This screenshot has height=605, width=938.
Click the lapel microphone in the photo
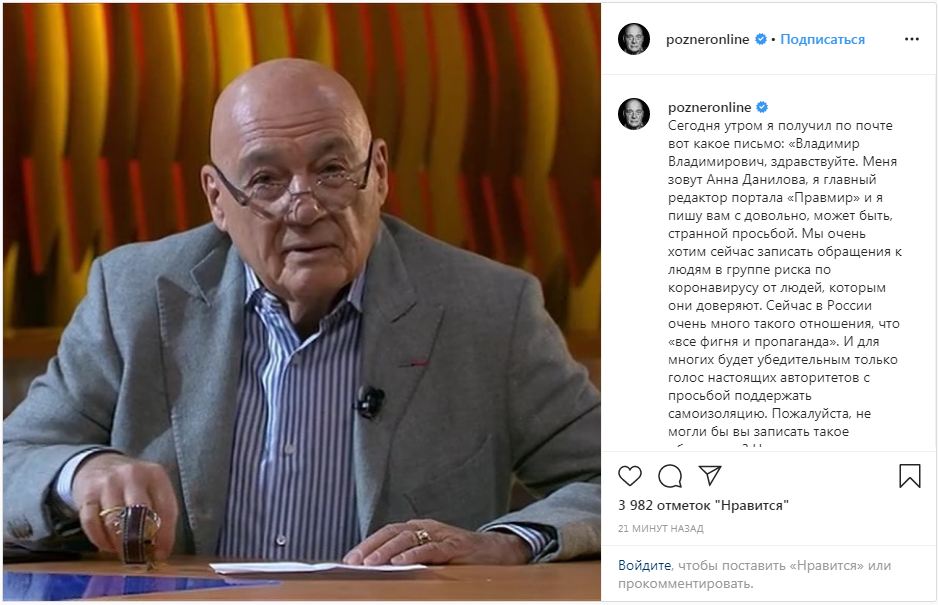371,402
